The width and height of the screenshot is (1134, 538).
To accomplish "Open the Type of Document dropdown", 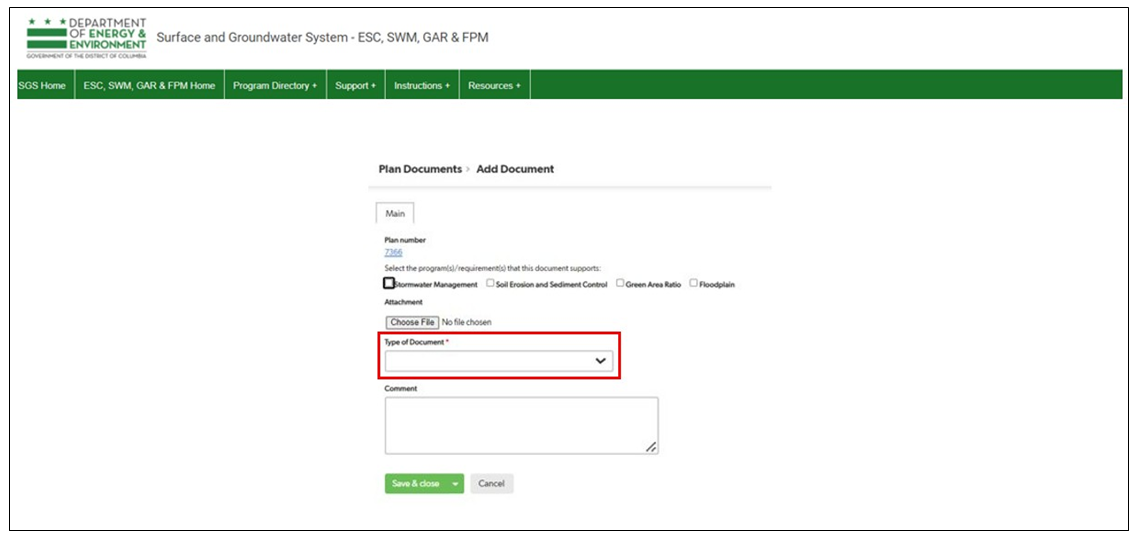I will coord(498,361).
